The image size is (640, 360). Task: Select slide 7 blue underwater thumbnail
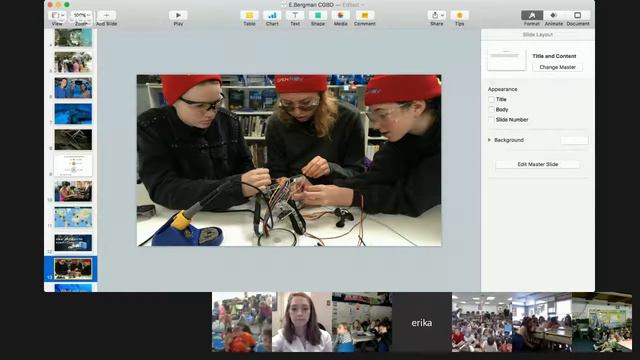click(x=73, y=114)
